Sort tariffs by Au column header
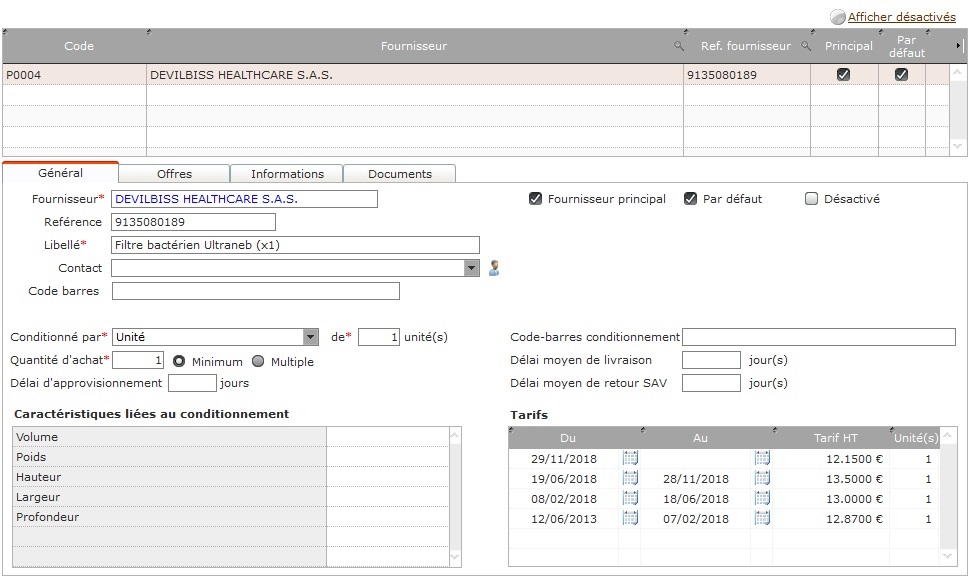Screen dimensions: 972x577 pyautogui.click(x=700, y=438)
